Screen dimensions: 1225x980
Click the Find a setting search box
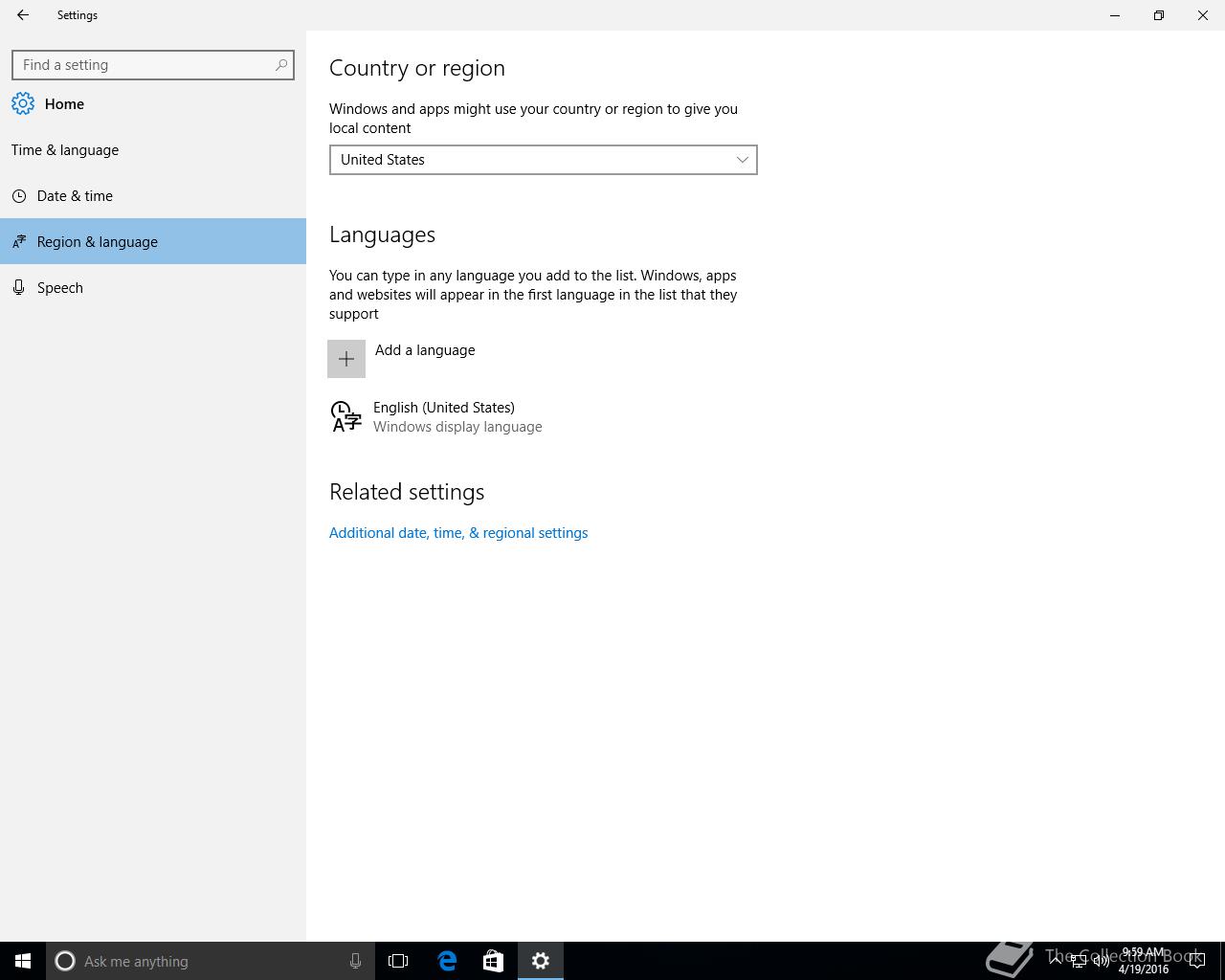(x=153, y=65)
